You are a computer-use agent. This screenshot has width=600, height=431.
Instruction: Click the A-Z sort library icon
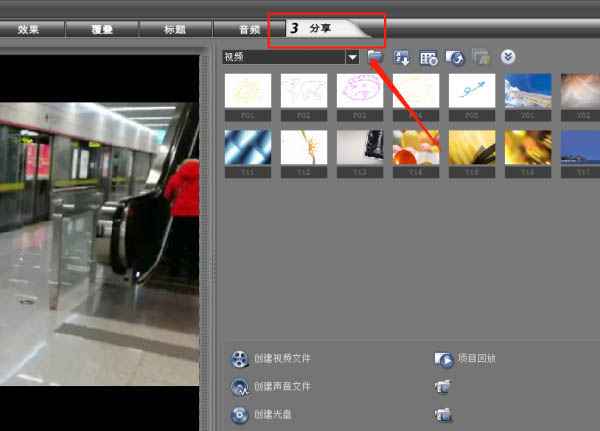tap(401, 58)
